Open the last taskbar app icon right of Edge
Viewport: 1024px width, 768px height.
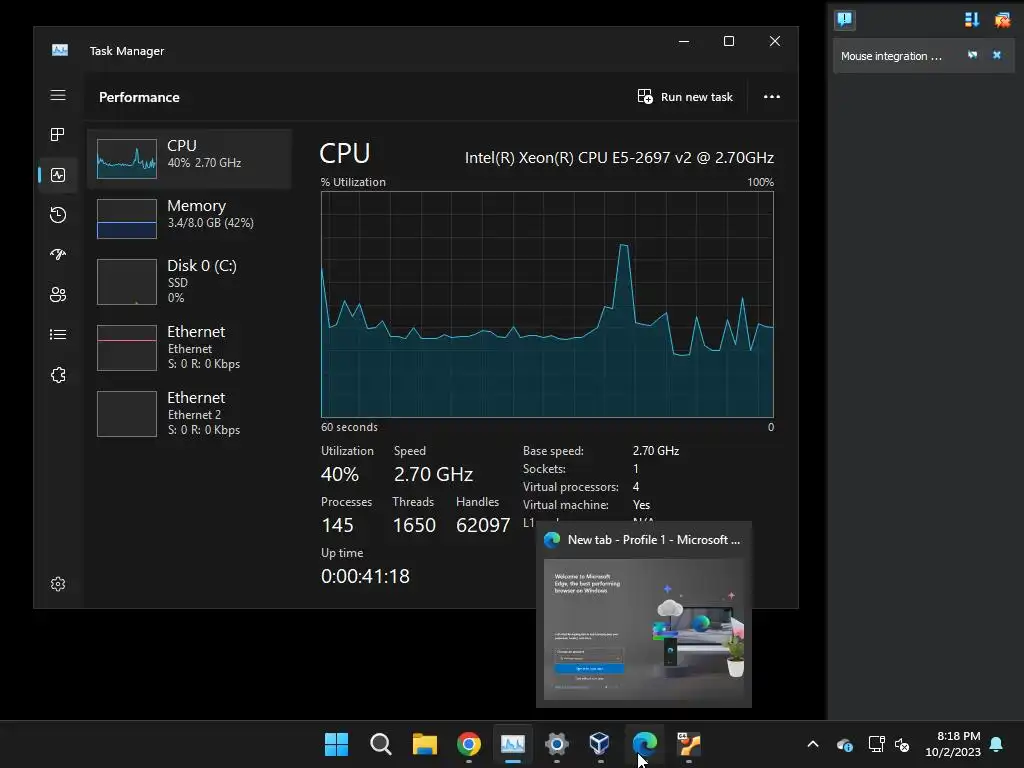688,744
